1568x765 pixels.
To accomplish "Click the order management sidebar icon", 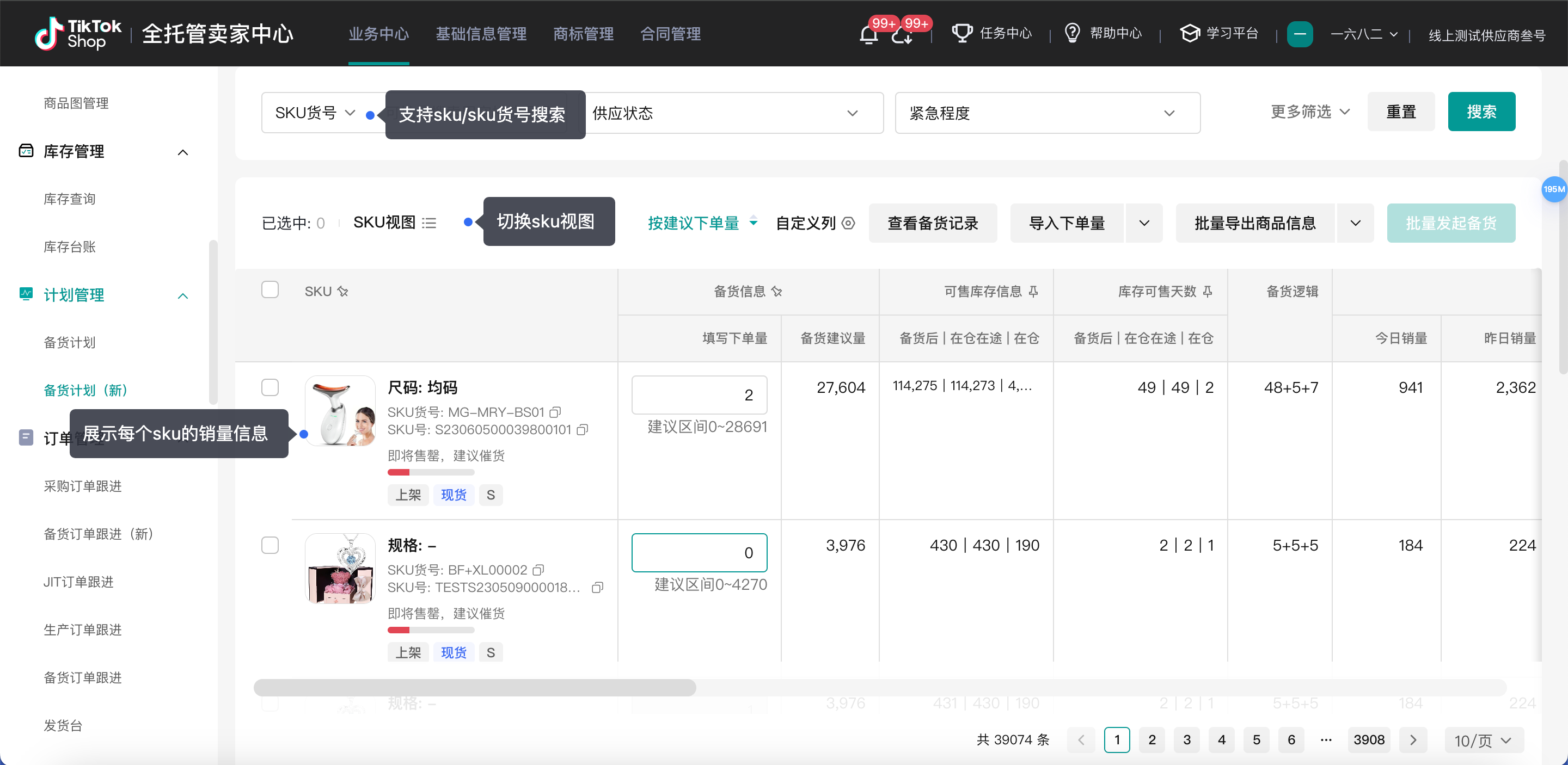I will (26, 437).
